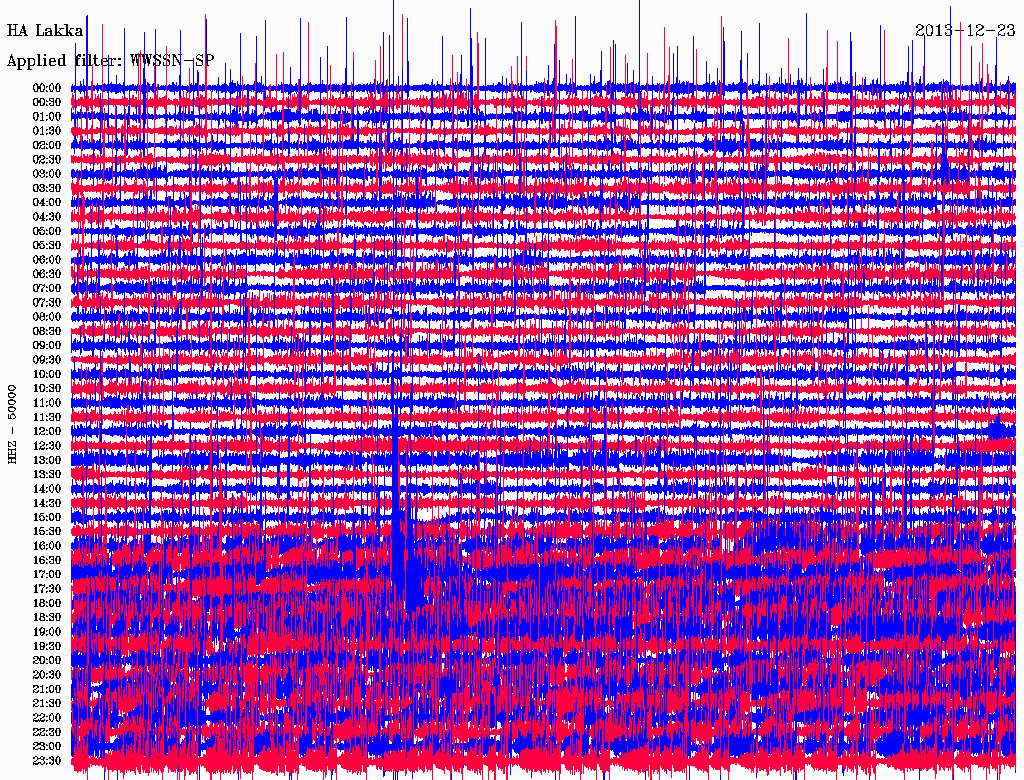This screenshot has width=1024, height=780.
Task: Click the date label 2013-12-23
Action: (965, 31)
